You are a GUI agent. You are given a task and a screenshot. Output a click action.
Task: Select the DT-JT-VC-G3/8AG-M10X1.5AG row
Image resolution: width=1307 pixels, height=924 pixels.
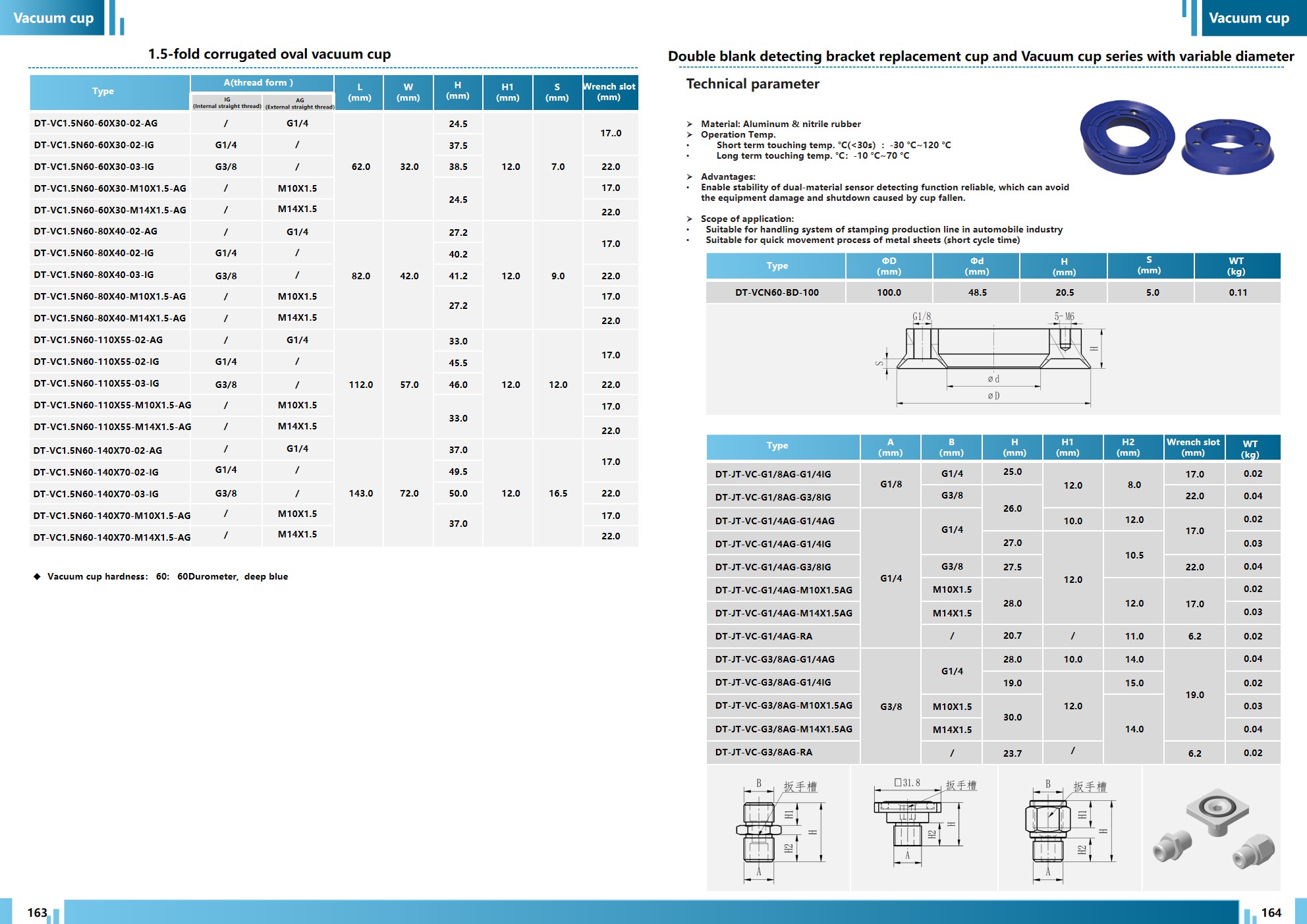click(783, 705)
